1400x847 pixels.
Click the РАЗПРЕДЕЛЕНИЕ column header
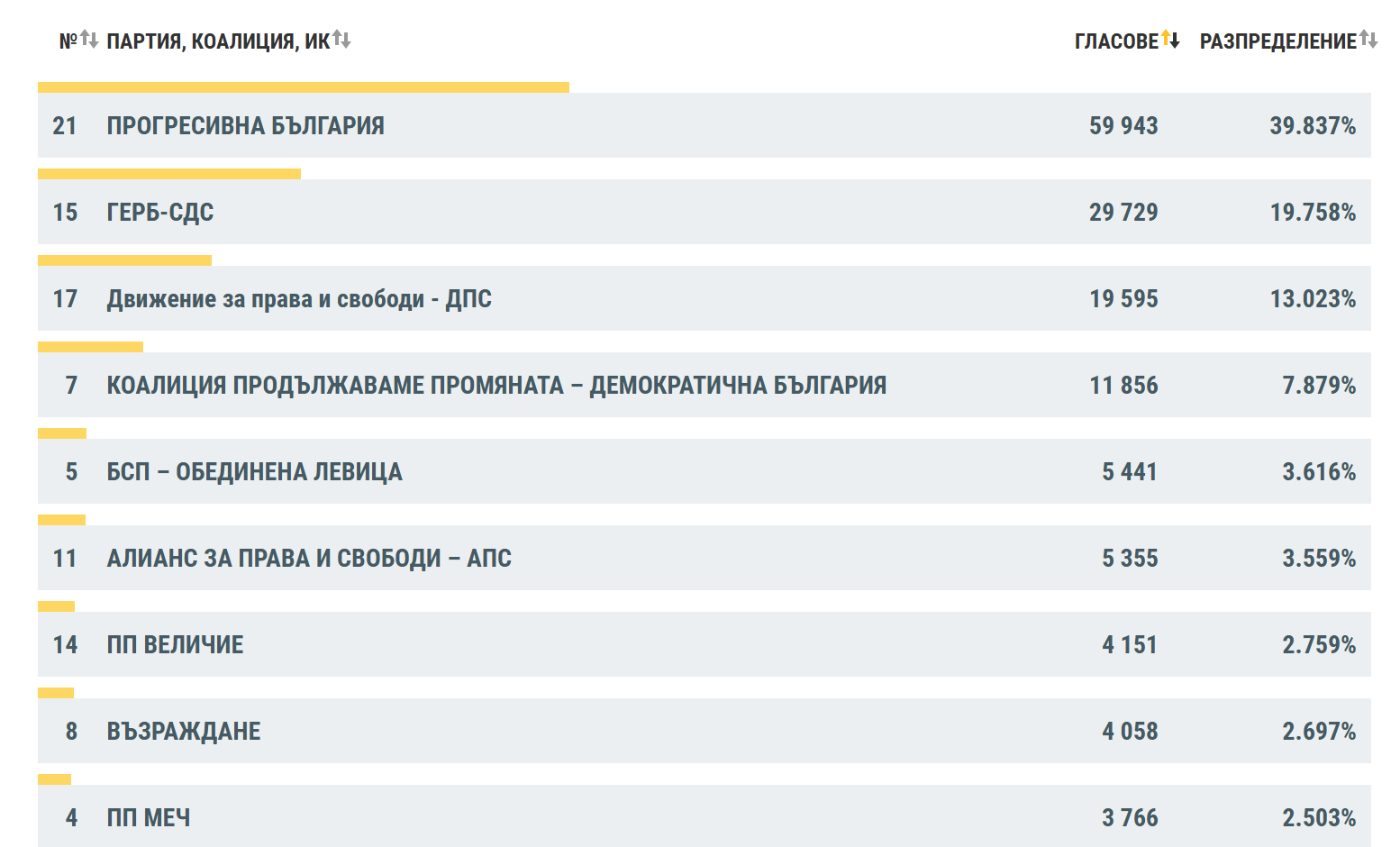[x=1277, y=41]
